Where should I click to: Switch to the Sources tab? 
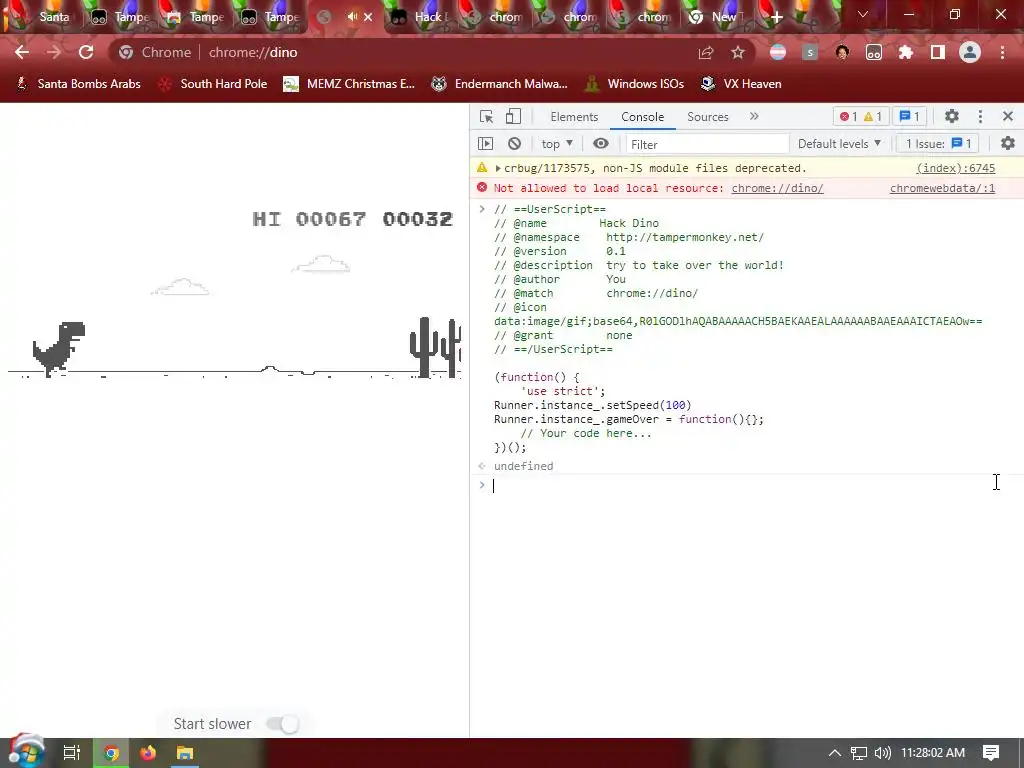coord(707,117)
